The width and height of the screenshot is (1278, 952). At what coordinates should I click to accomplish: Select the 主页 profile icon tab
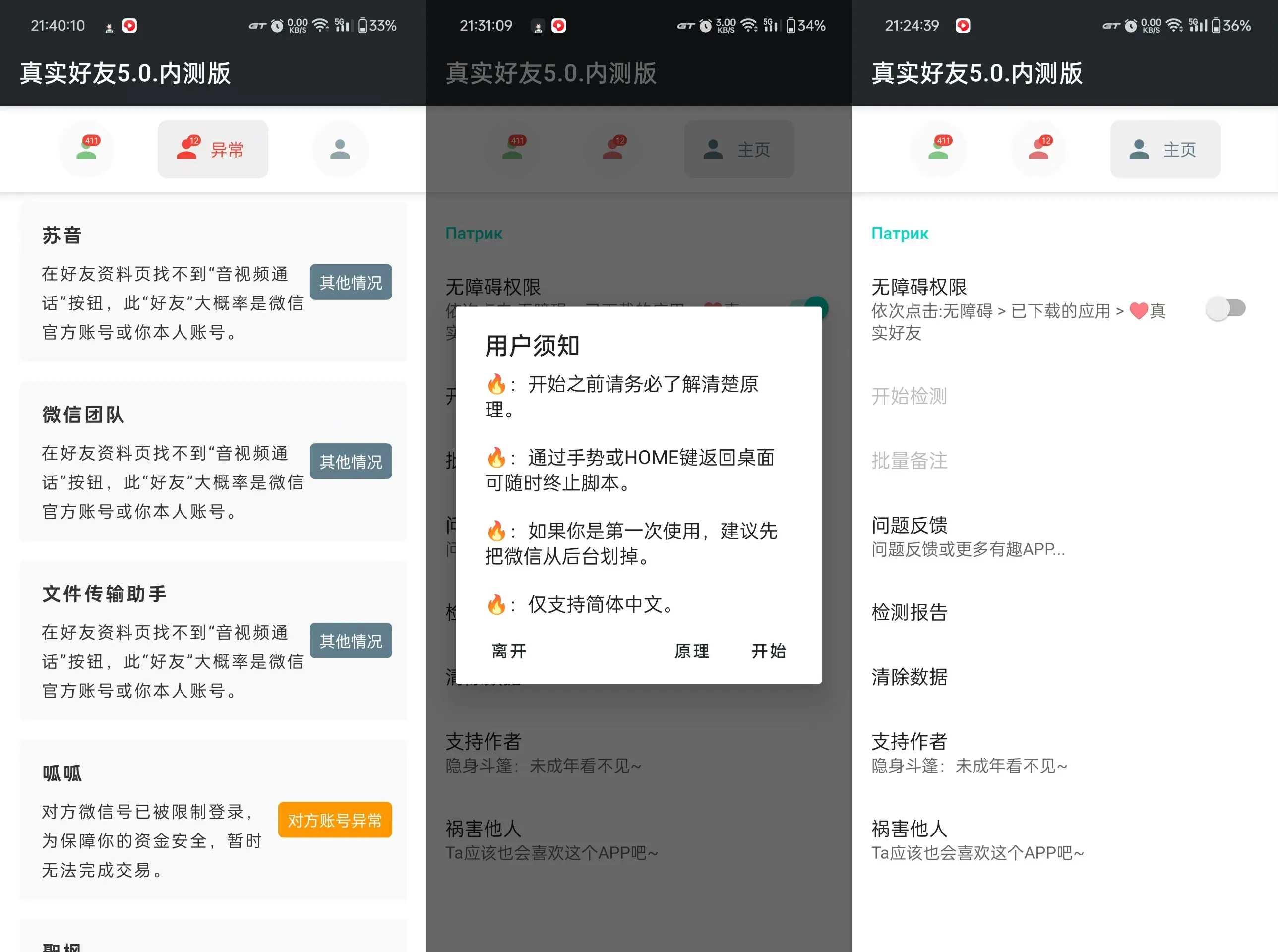1164,149
